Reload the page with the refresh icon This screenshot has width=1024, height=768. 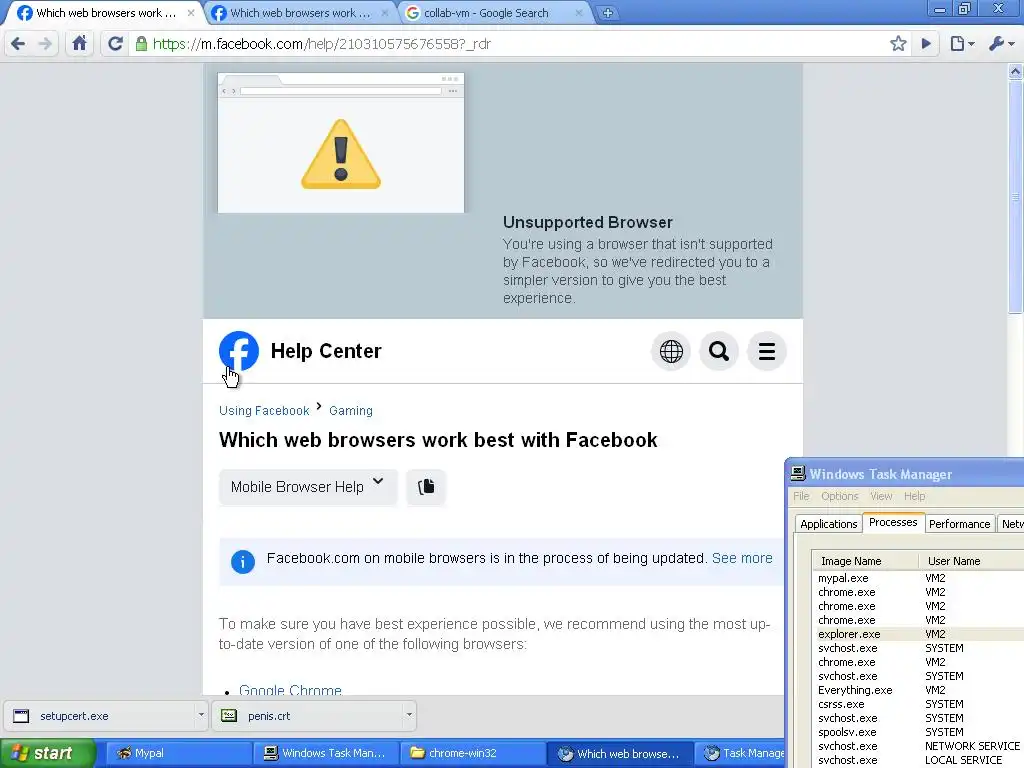(115, 44)
